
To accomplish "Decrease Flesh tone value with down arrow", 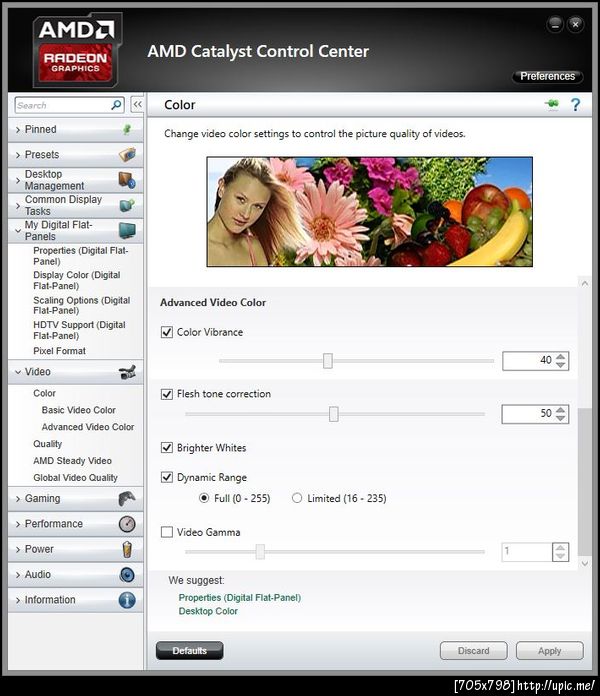I will coord(561,418).
